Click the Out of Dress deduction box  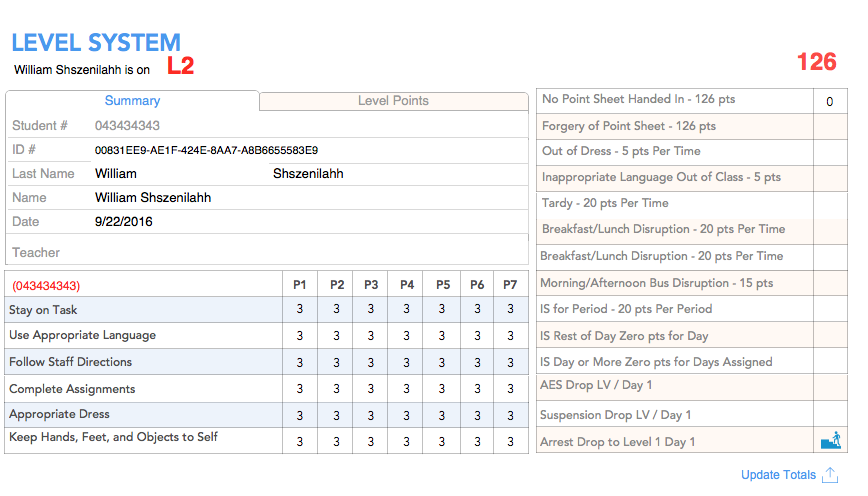coord(830,152)
